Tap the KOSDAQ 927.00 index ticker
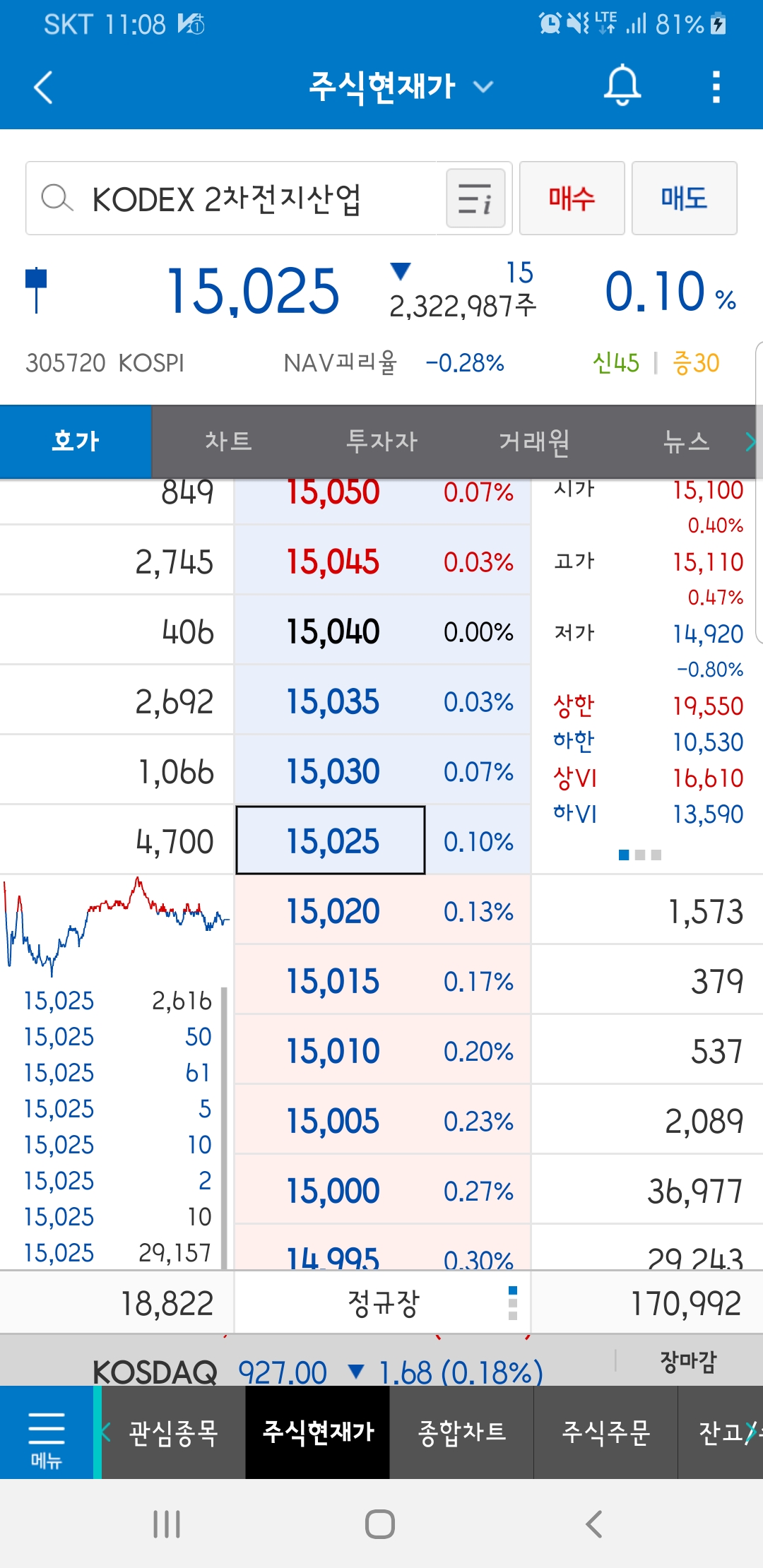The image size is (763, 1568). [318, 1372]
